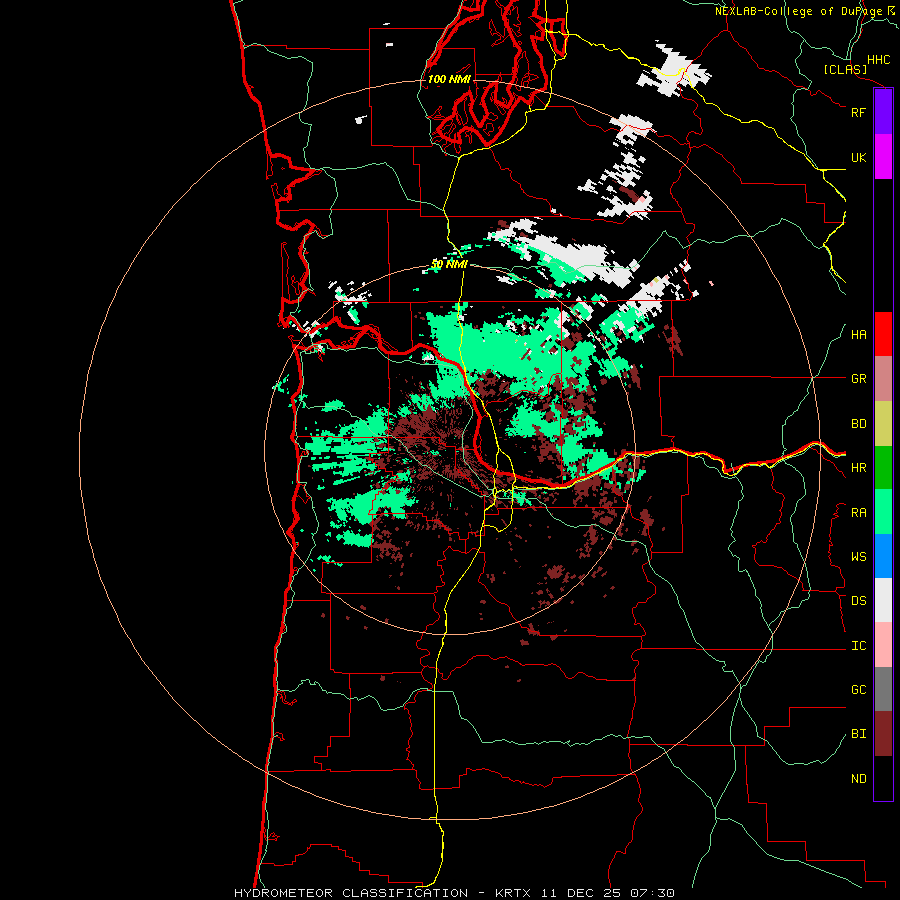Select the WS blue legend swatch
The width and height of the screenshot is (900, 900).
pos(883,556)
